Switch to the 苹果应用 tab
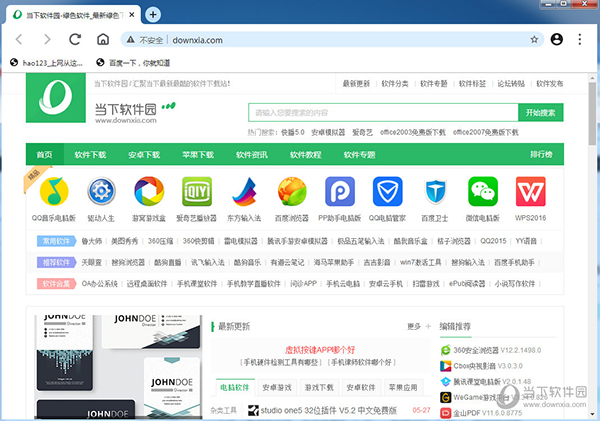Screen dimensions: 600x421 point(403,387)
